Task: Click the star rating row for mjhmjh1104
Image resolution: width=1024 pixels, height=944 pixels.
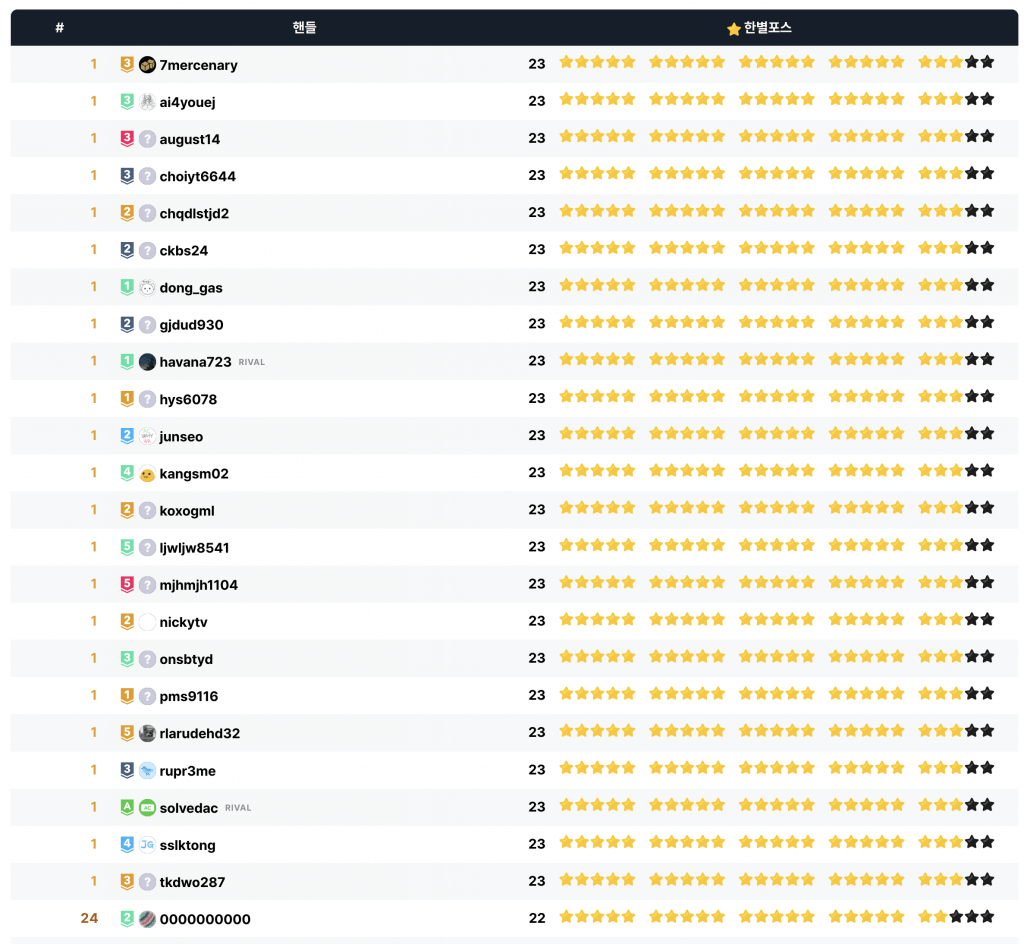Action: (776, 584)
